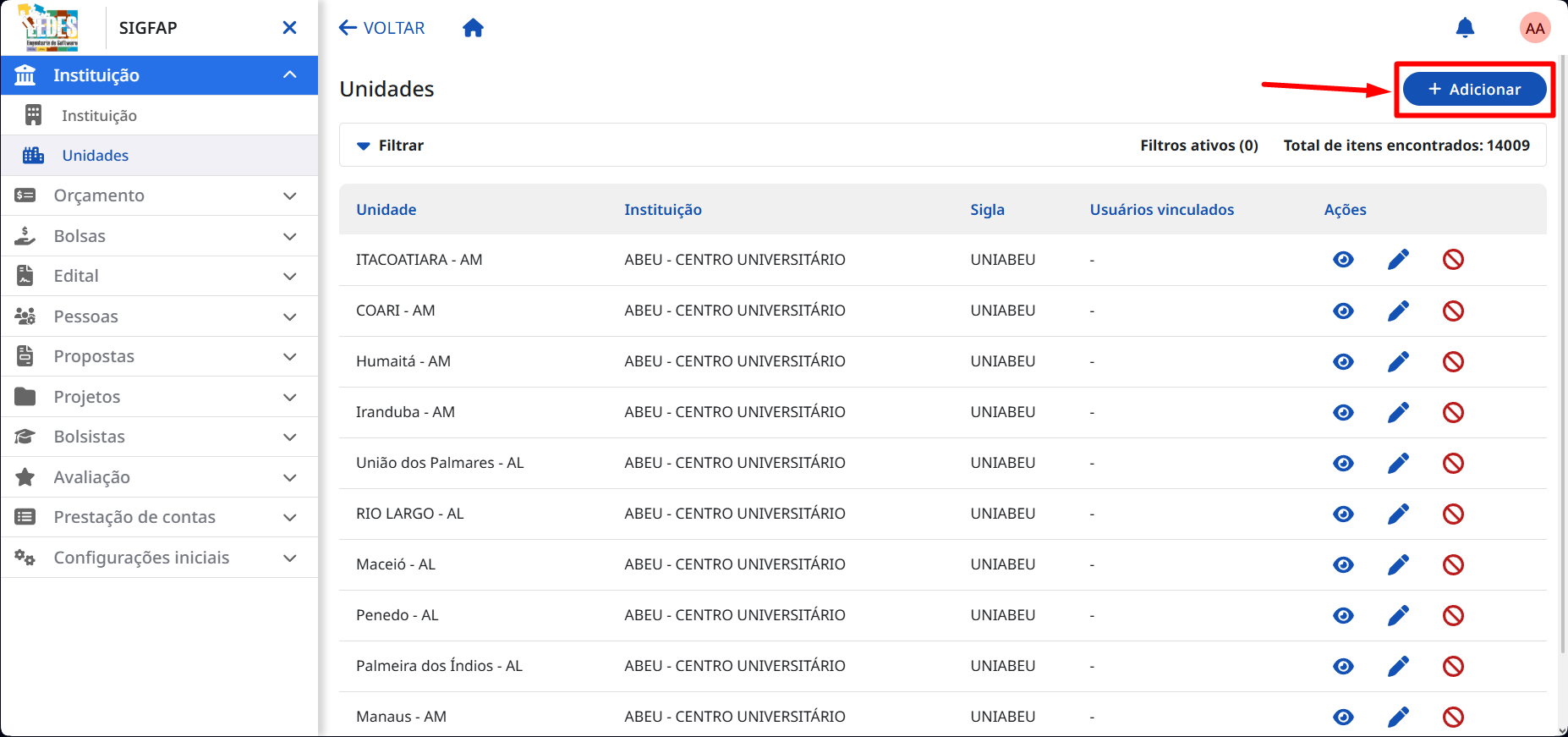View the Maceió - AL unit details

point(1343,564)
